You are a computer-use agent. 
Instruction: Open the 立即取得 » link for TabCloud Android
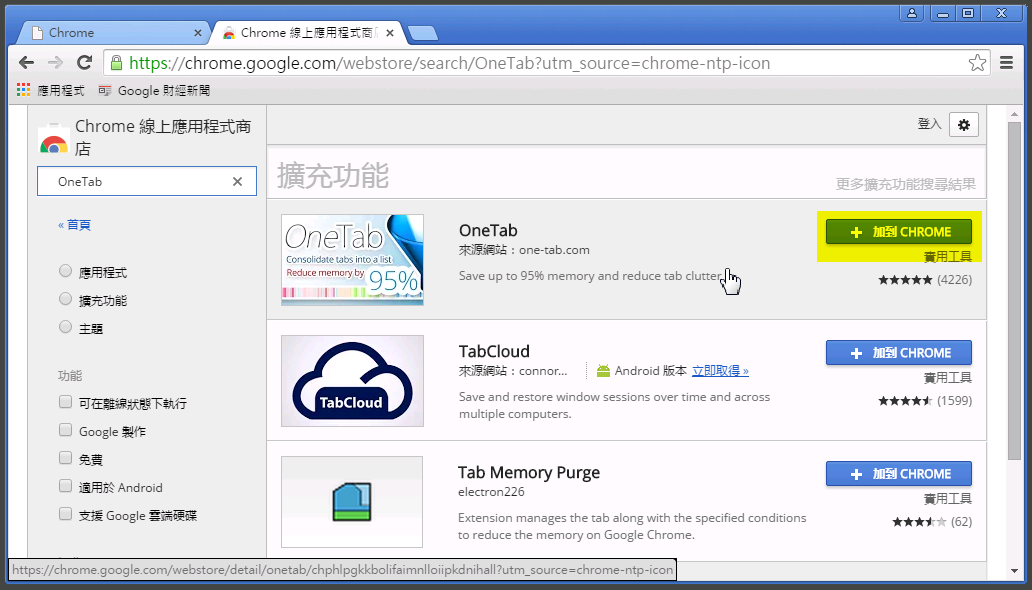coord(720,371)
